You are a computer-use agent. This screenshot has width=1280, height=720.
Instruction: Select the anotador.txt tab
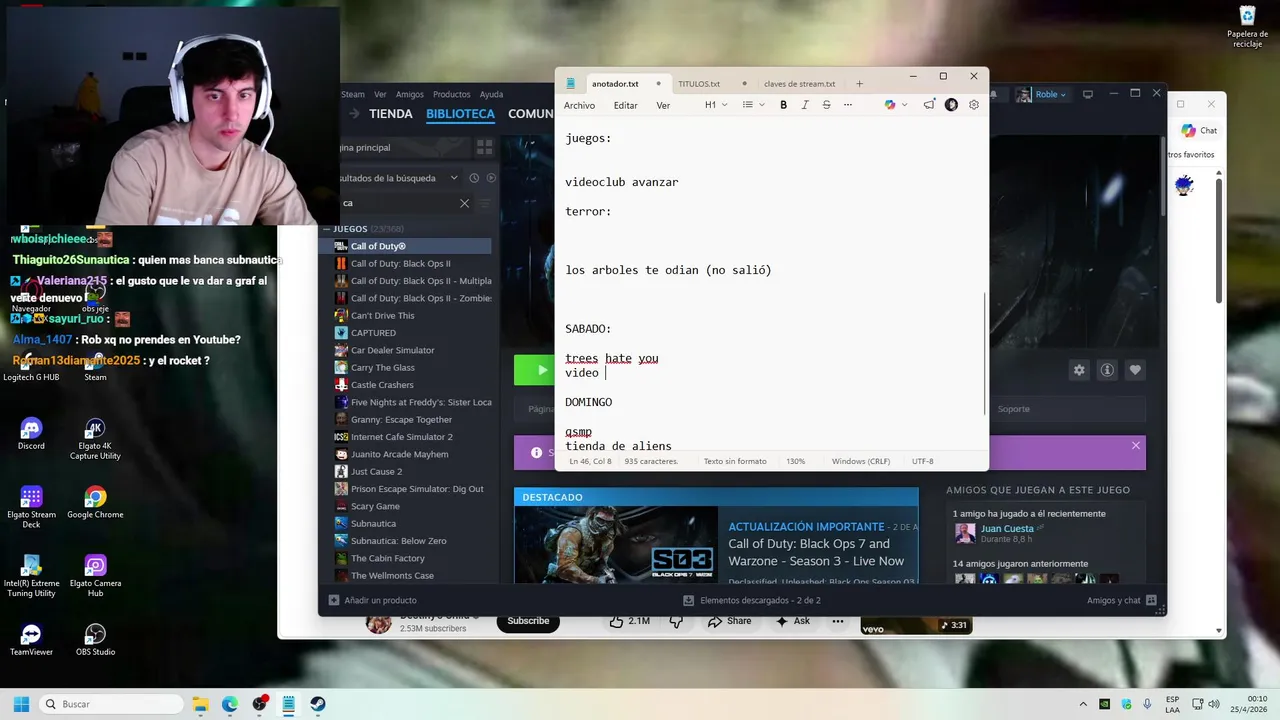[615, 84]
